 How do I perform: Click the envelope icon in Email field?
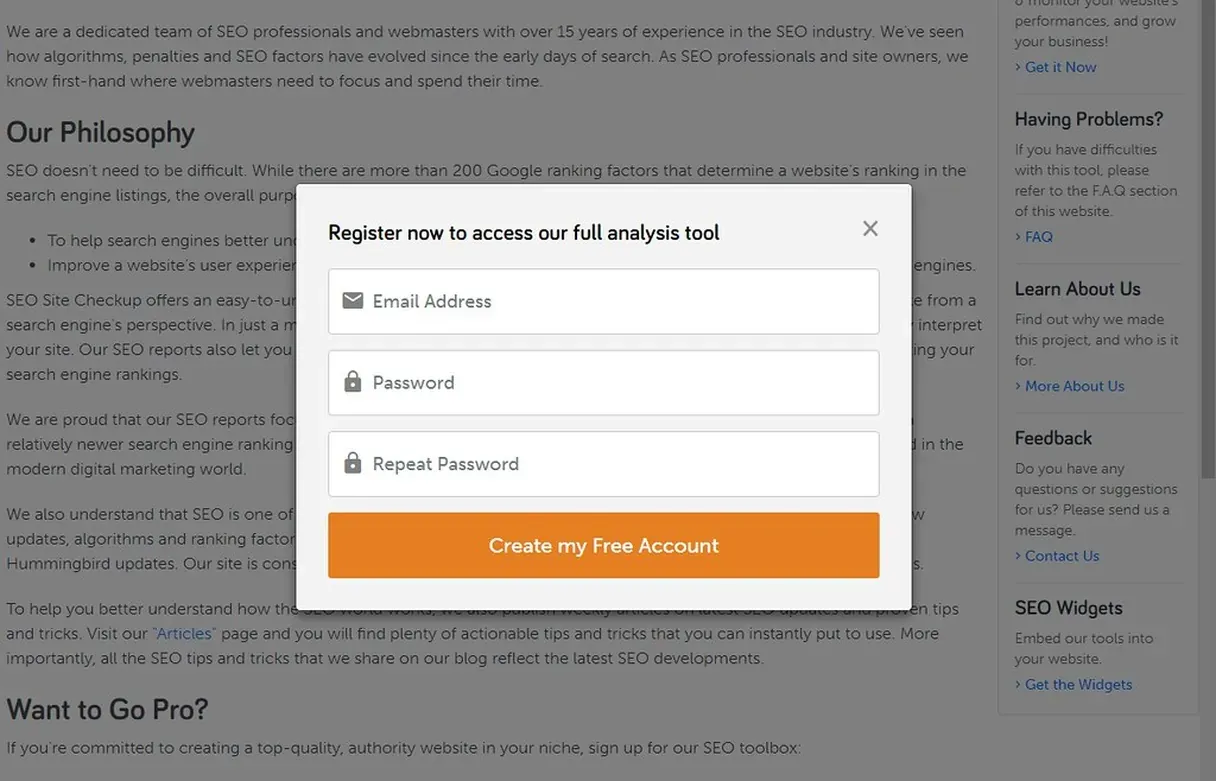pos(352,301)
